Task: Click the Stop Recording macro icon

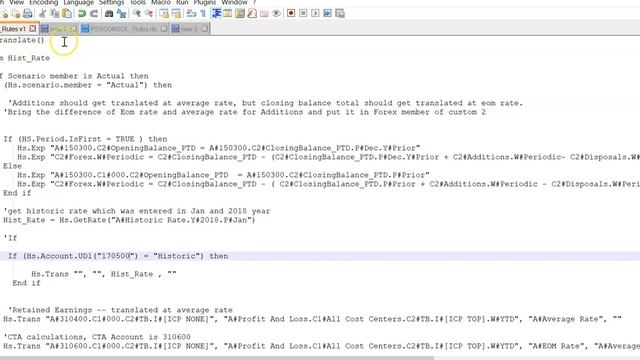Action: [303, 13]
